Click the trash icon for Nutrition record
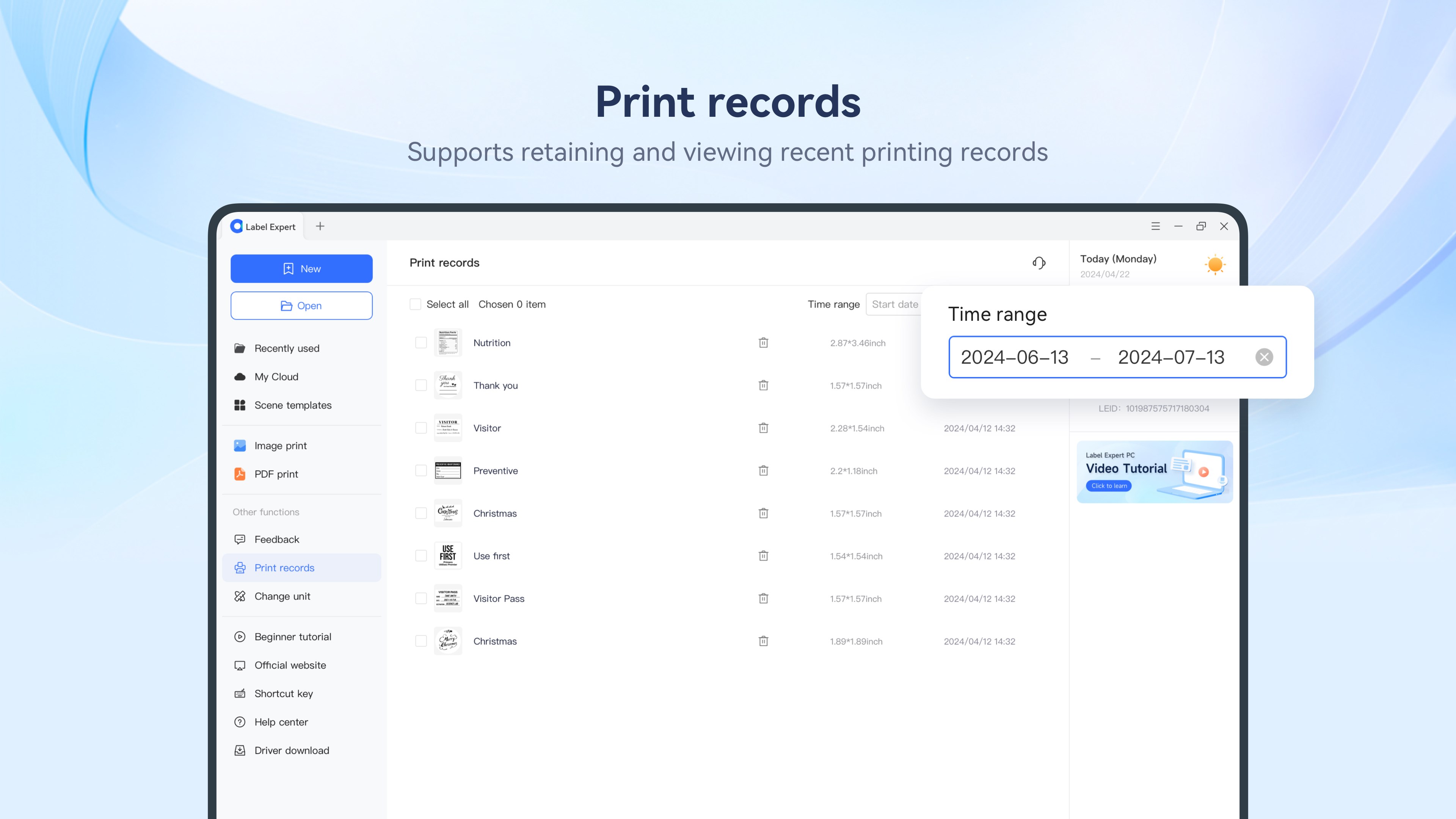 click(x=763, y=342)
